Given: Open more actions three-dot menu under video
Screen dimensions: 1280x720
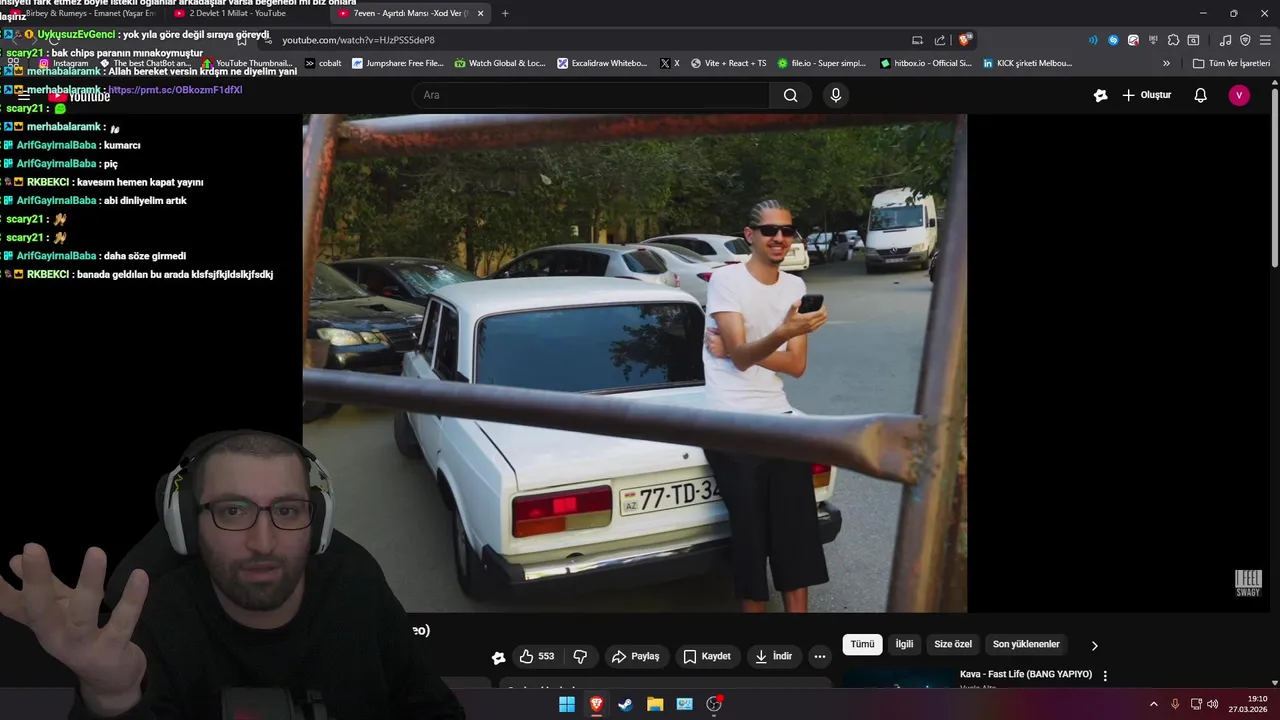Looking at the screenshot, I should tap(820, 656).
